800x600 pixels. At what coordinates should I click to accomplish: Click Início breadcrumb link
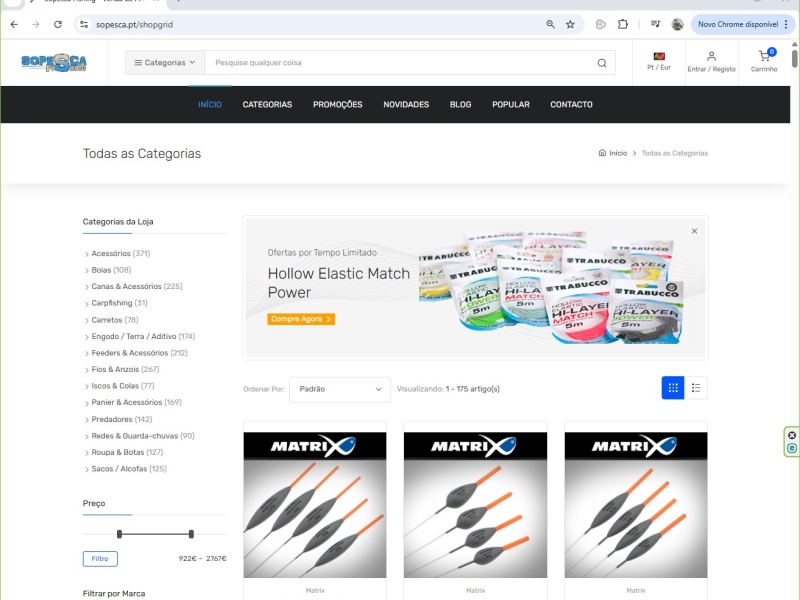click(x=618, y=153)
